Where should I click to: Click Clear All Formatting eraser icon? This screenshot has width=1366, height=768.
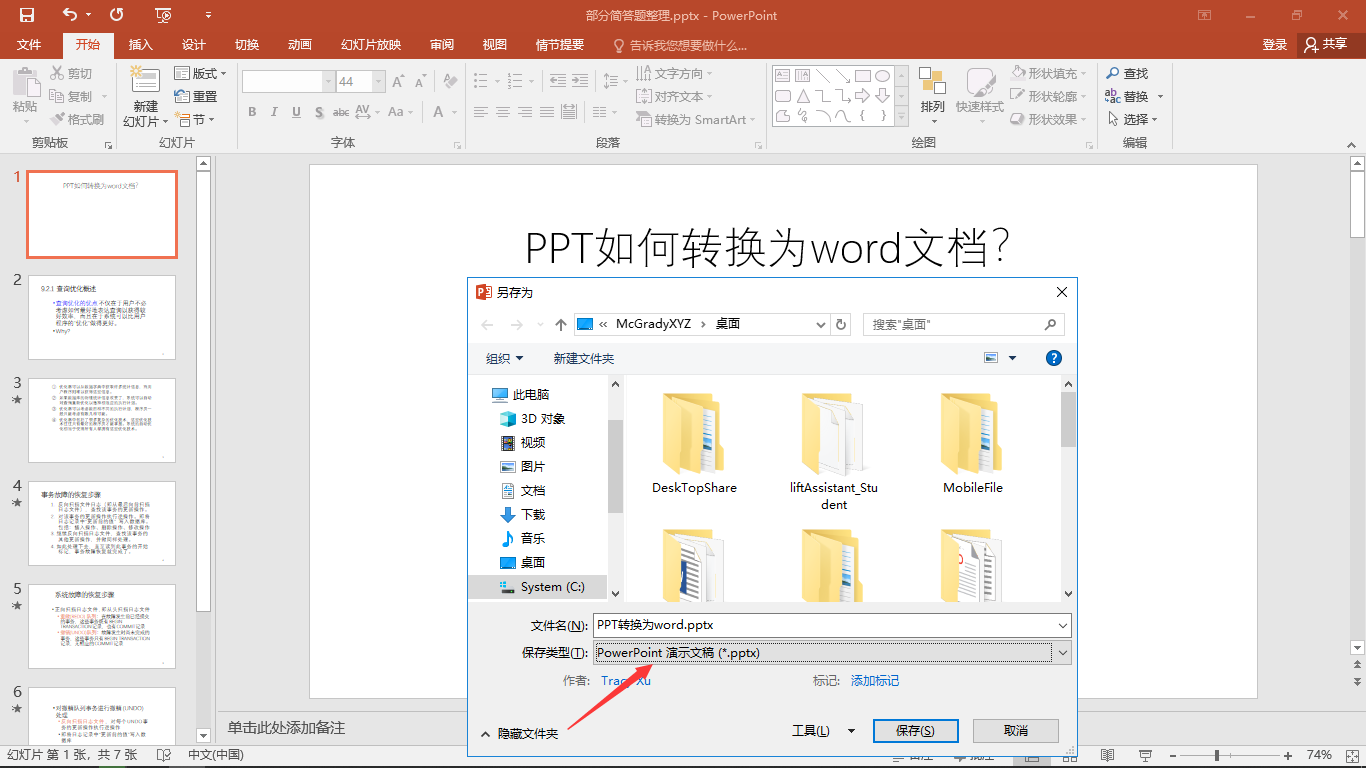coord(450,82)
